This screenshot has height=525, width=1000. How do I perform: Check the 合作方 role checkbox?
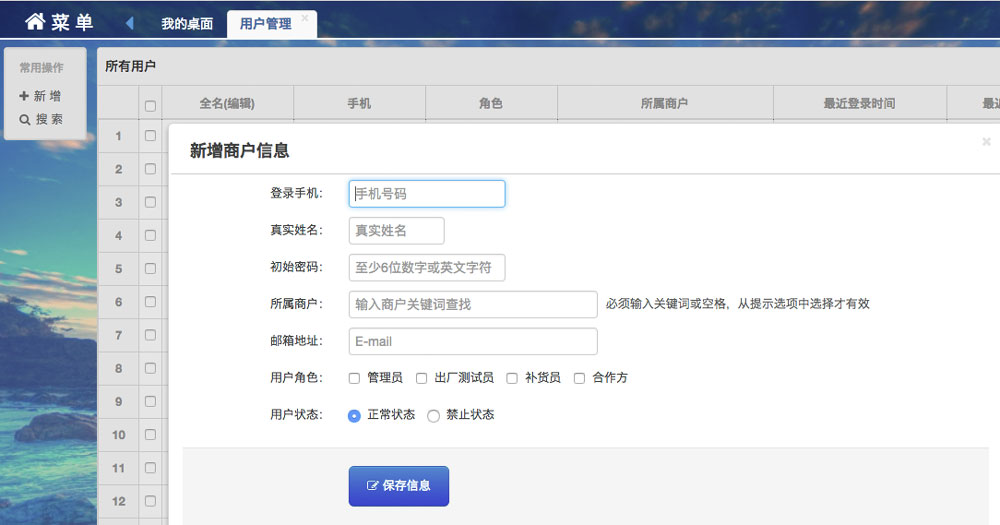[579, 378]
